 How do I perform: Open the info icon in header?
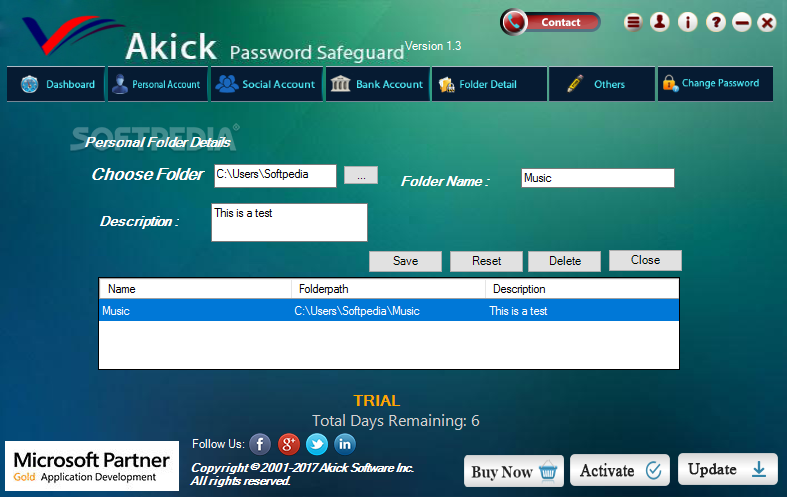coord(688,22)
